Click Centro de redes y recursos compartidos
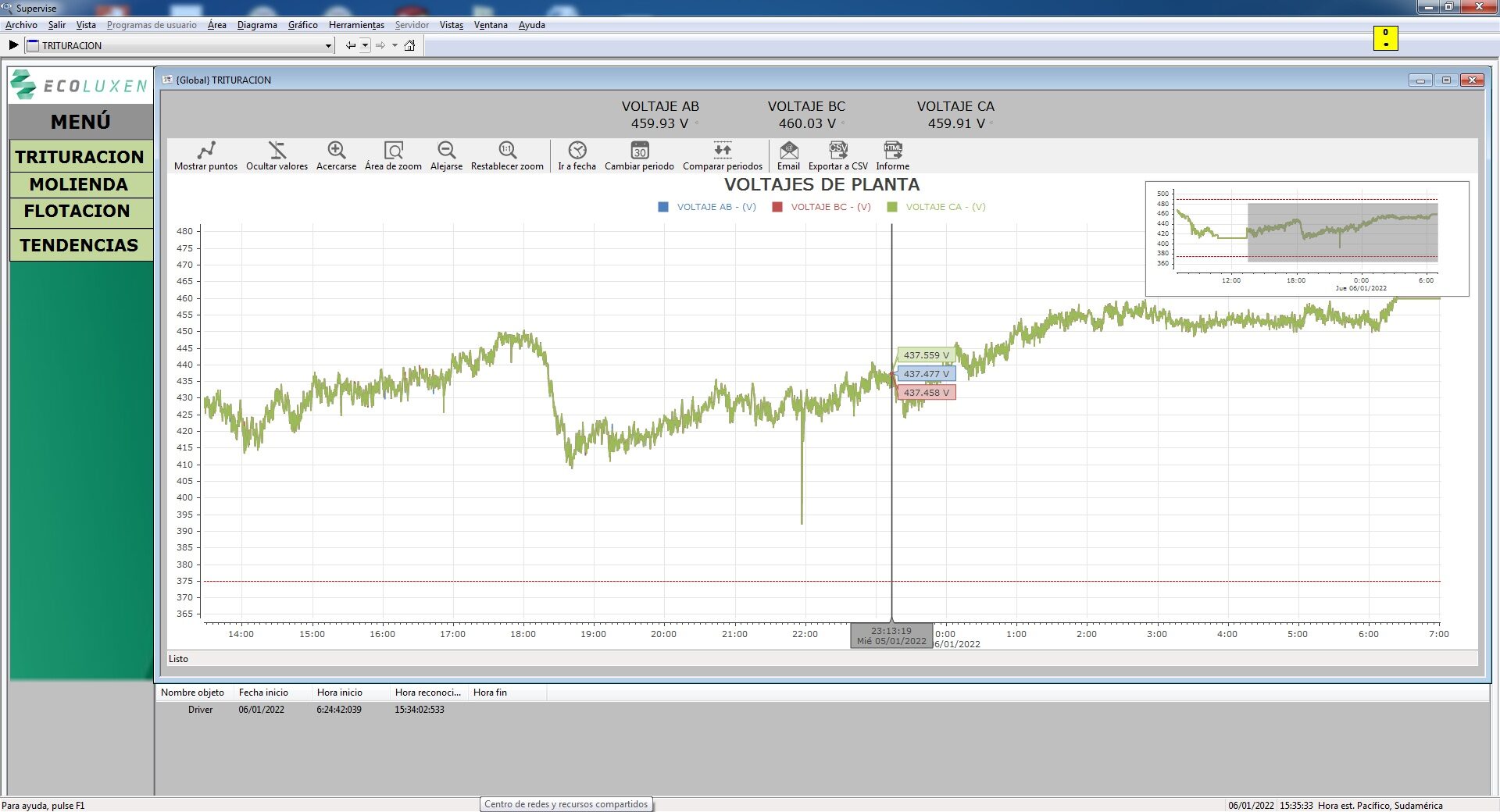The image size is (1500, 812). click(566, 804)
